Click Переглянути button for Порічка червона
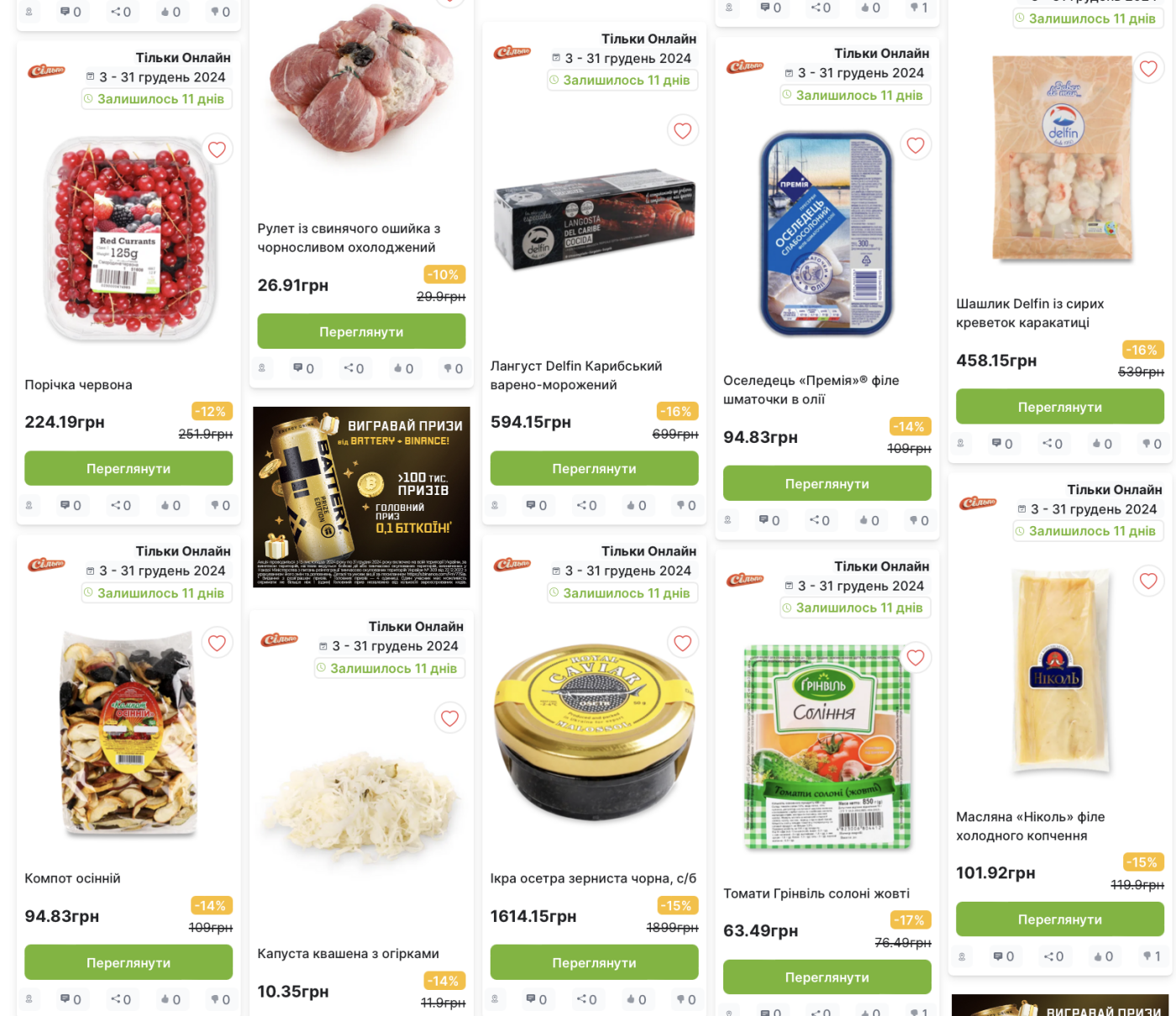The width and height of the screenshot is (1176, 1016). [129, 468]
